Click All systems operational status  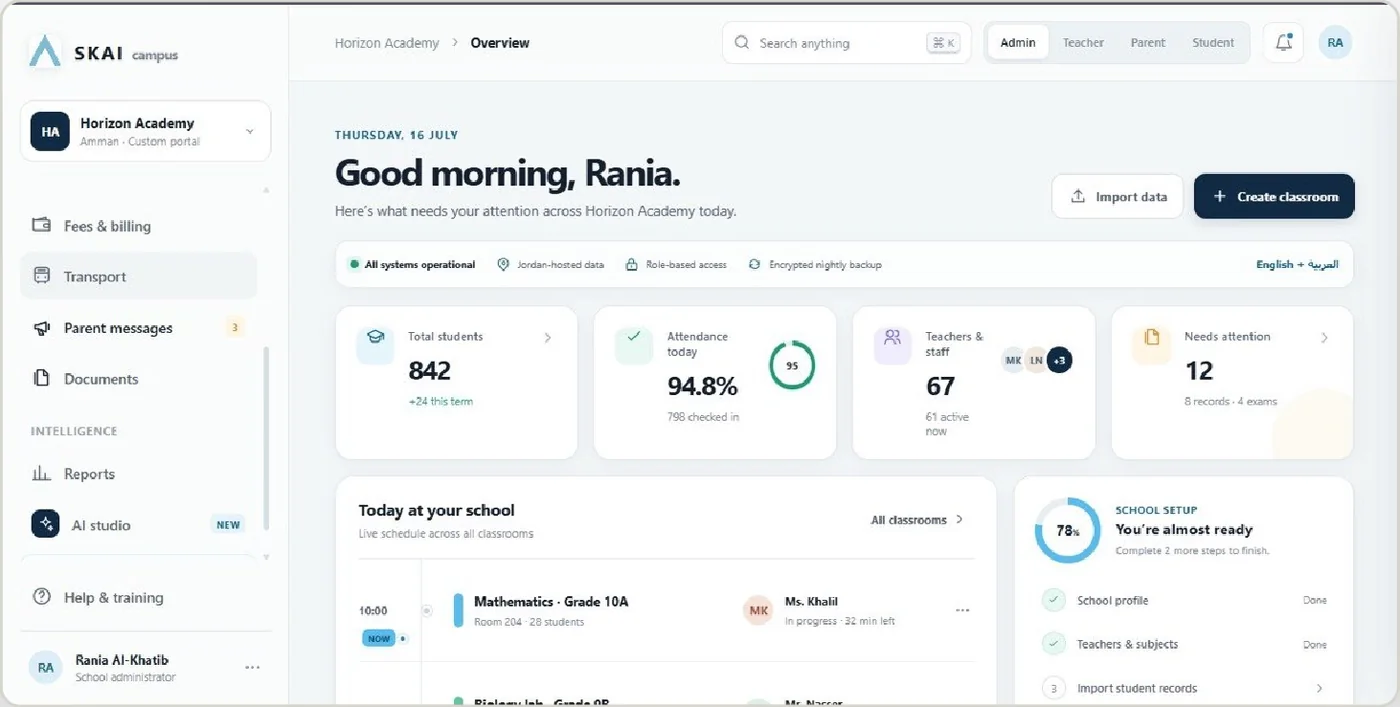click(x=412, y=265)
